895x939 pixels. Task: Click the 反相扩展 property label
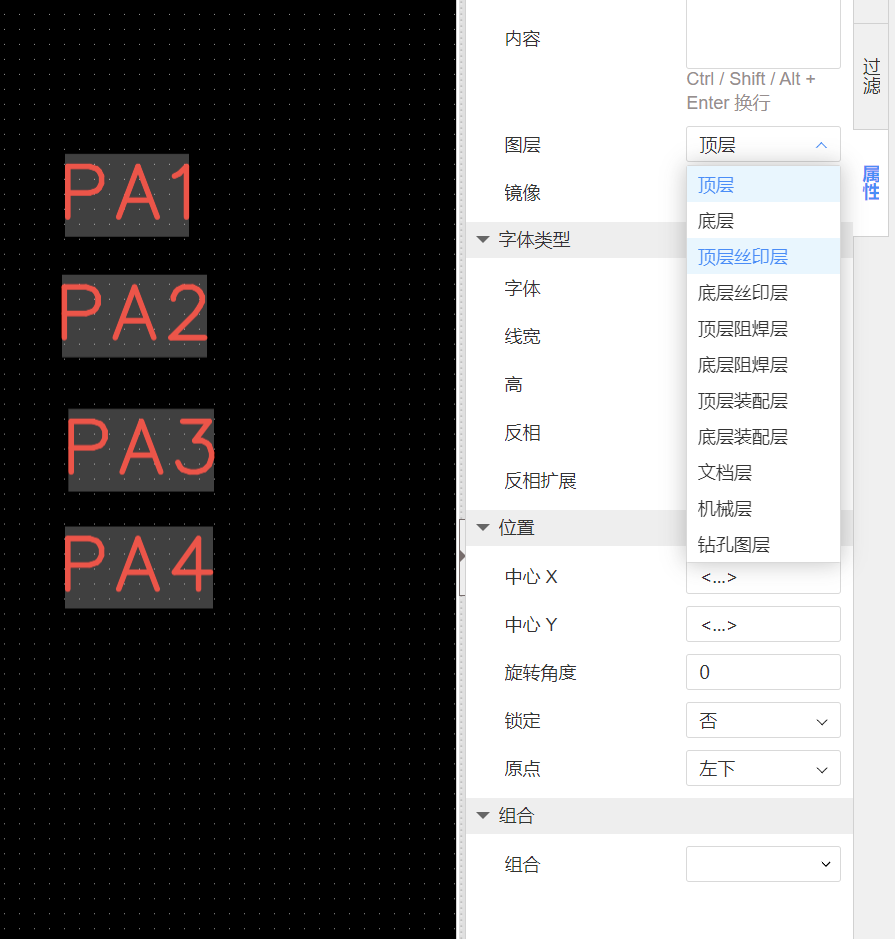541,481
